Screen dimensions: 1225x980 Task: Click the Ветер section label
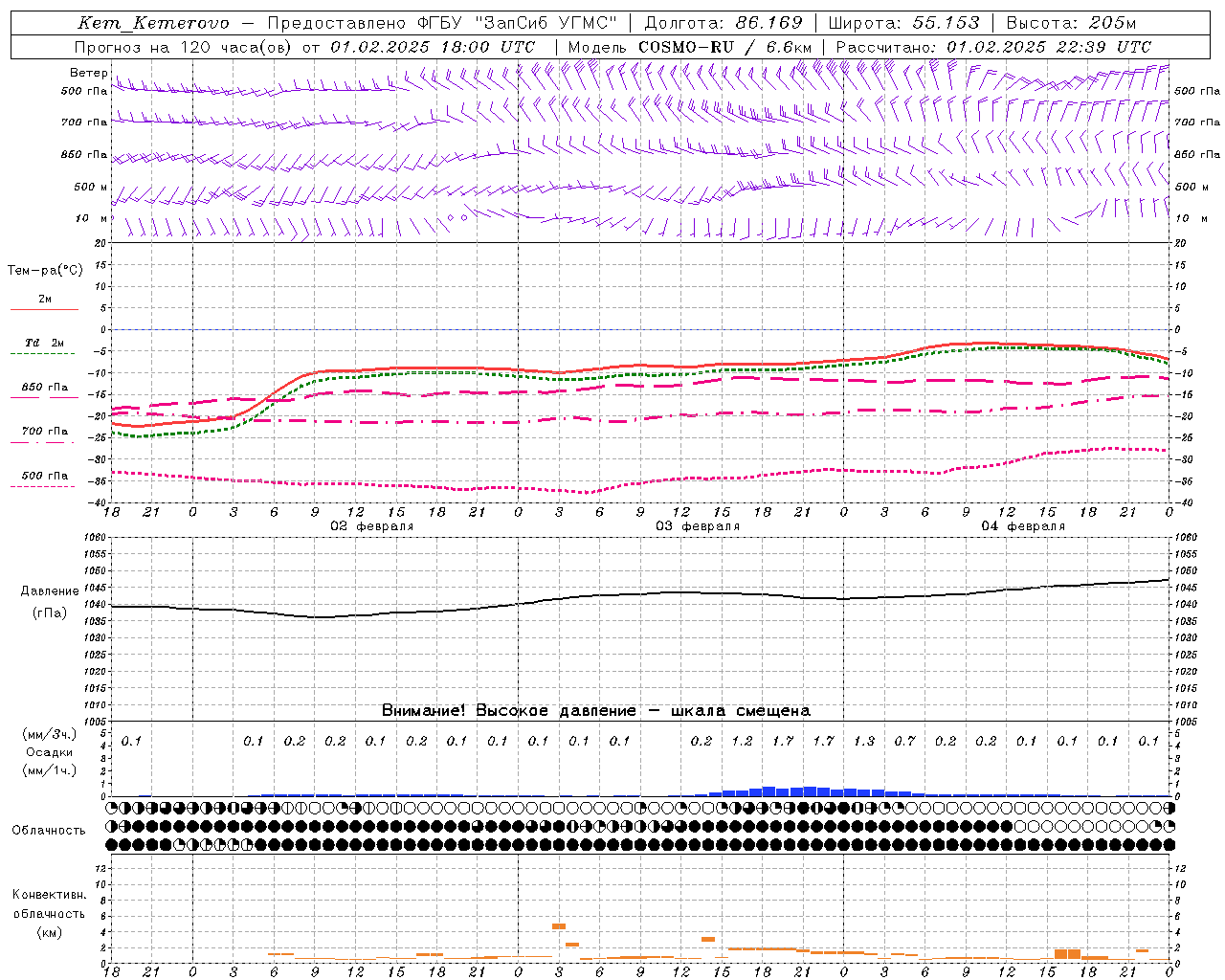tap(88, 73)
